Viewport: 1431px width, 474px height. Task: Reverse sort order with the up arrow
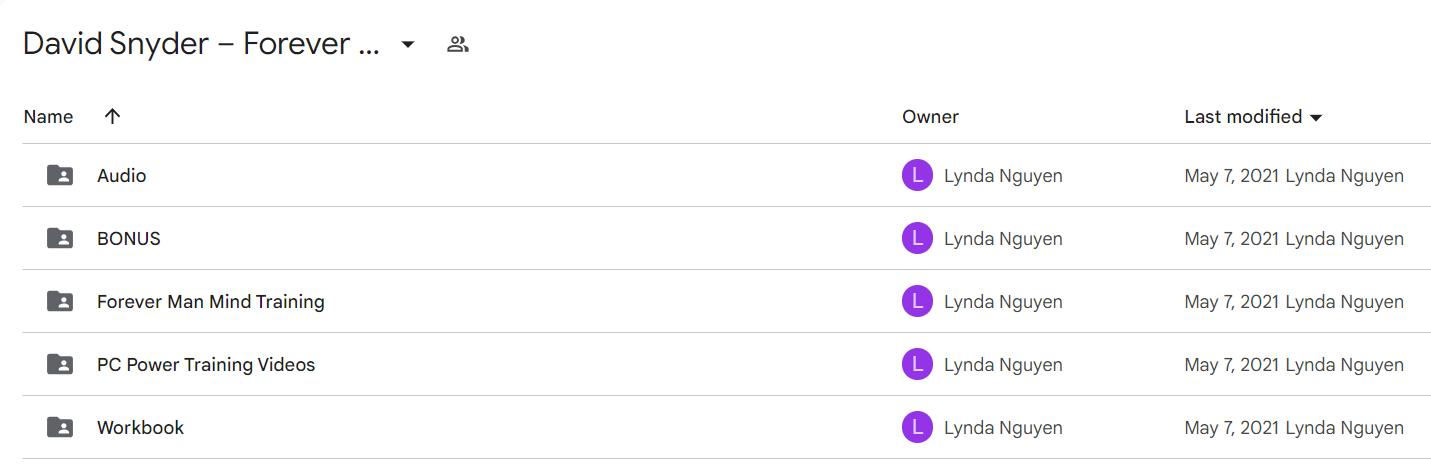[112, 116]
